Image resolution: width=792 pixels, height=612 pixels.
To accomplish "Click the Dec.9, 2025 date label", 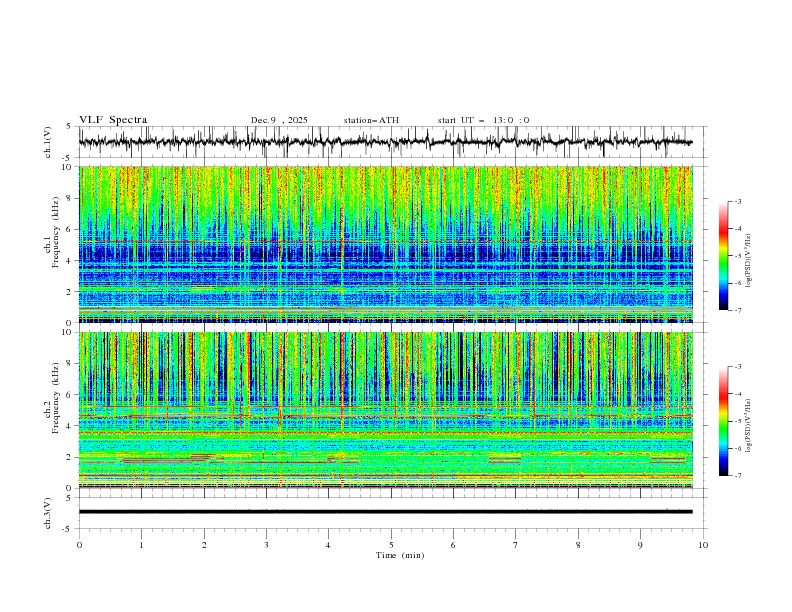I will pos(279,120).
